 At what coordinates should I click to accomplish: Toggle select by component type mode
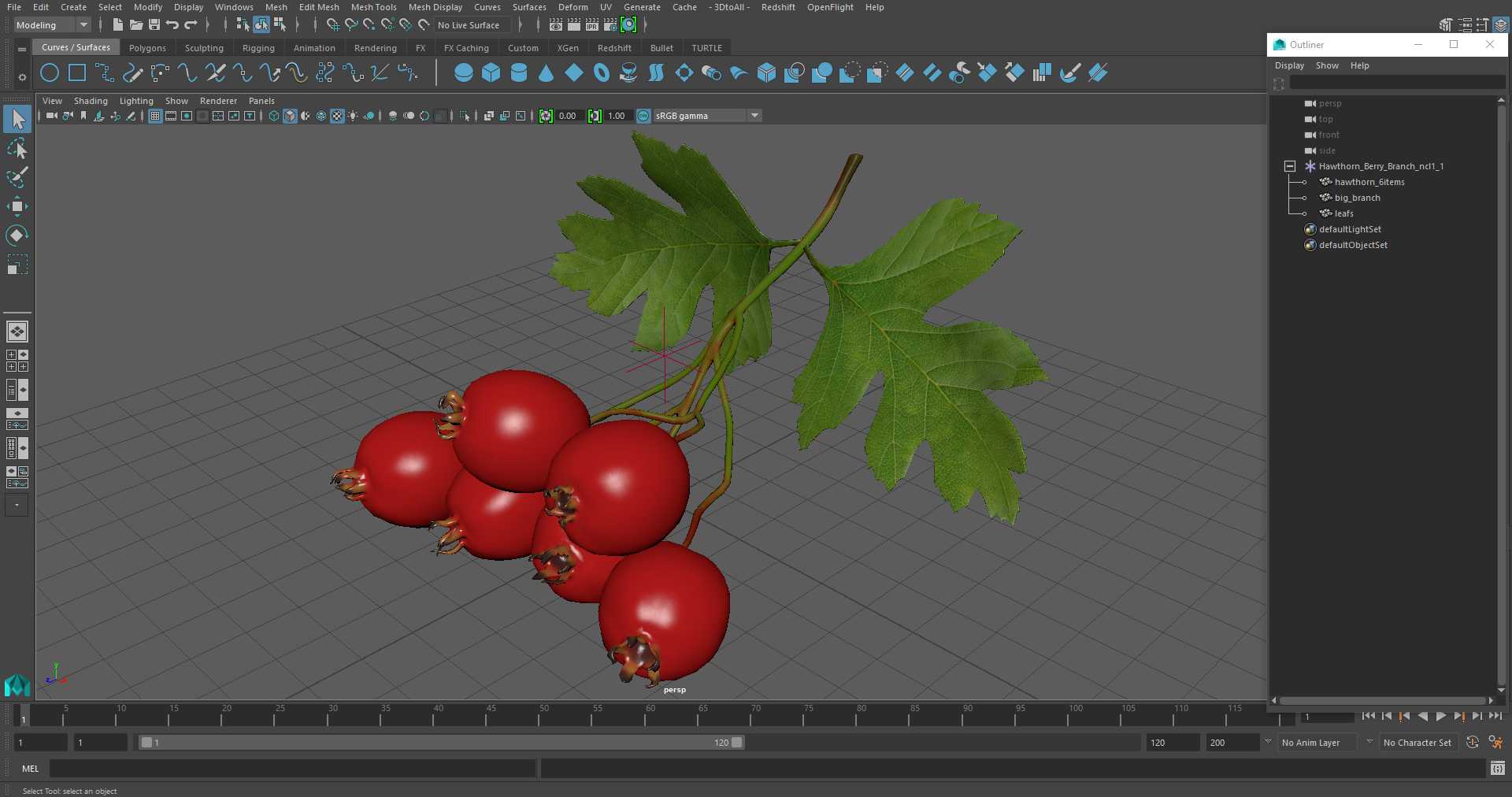(x=280, y=25)
